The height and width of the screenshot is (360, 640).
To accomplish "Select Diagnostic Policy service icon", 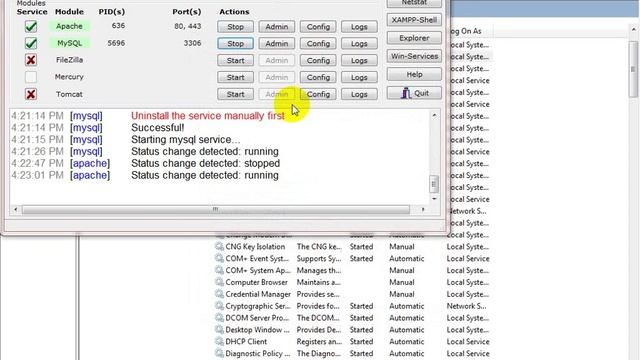I will 220,353.
